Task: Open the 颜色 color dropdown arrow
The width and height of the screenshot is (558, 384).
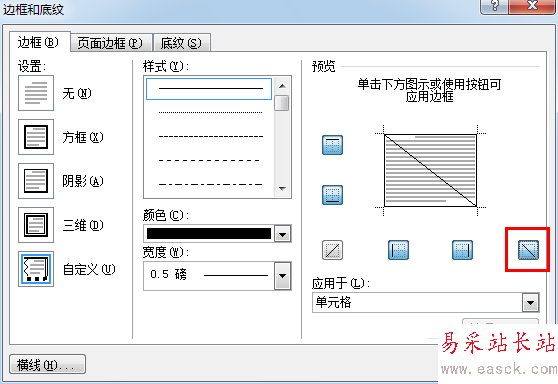Action: point(283,234)
